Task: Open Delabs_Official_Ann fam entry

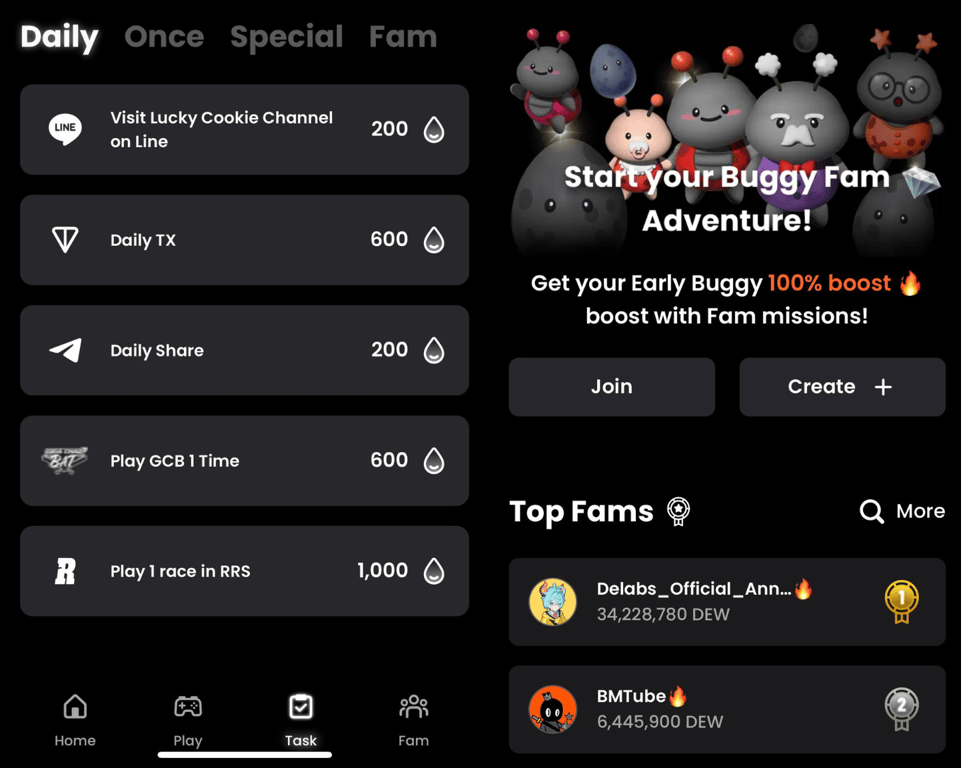Action: click(x=727, y=601)
